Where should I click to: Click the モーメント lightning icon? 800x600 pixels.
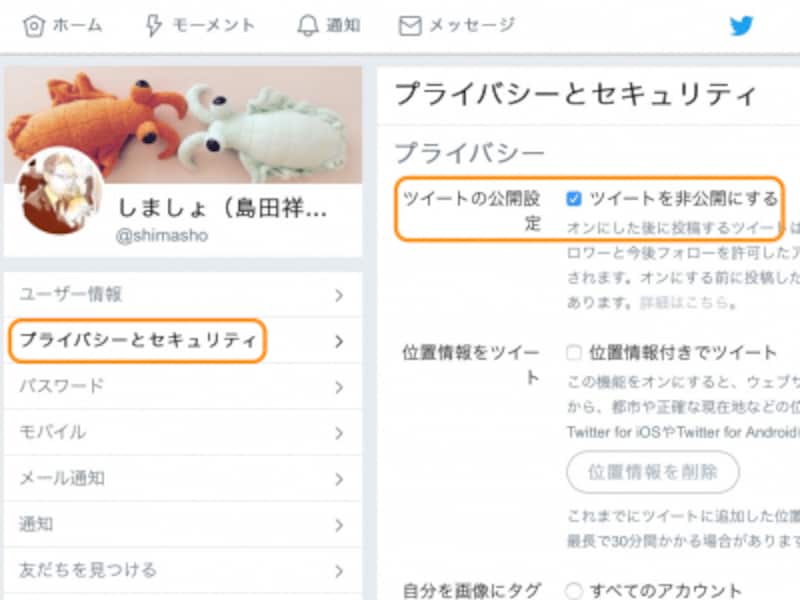point(155,24)
